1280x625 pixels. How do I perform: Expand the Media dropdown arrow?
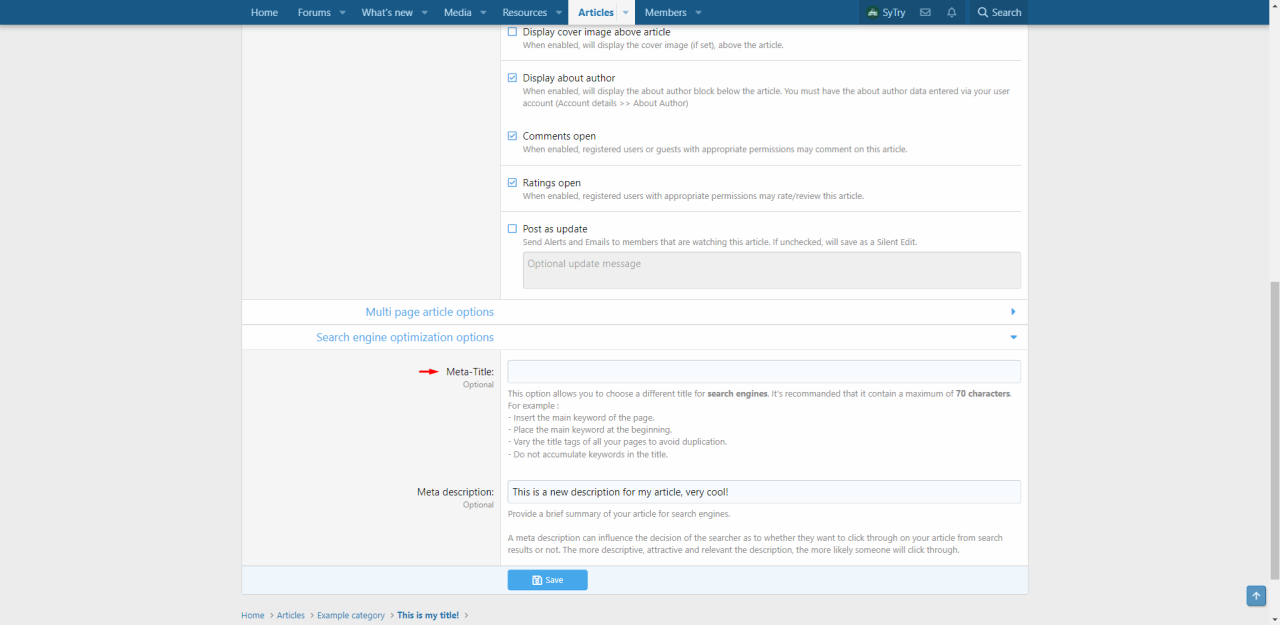(x=483, y=12)
